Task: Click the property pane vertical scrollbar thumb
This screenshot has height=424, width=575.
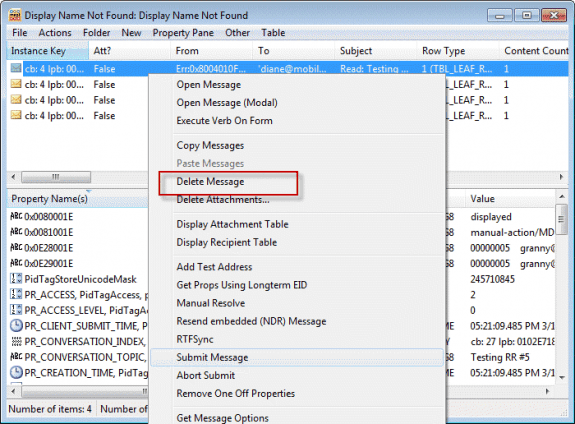Action: pos(561,219)
